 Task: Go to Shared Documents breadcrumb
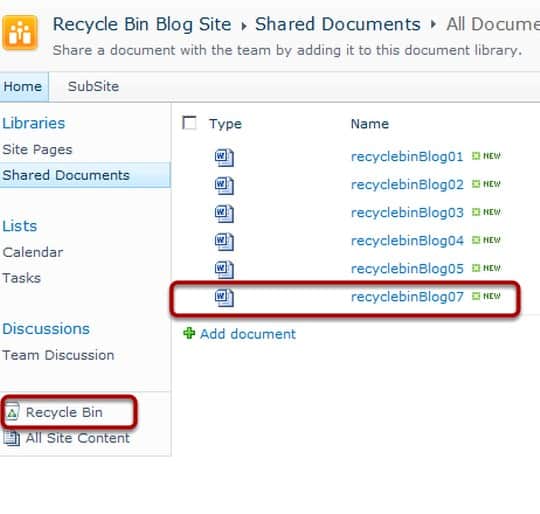tap(338, 24)
